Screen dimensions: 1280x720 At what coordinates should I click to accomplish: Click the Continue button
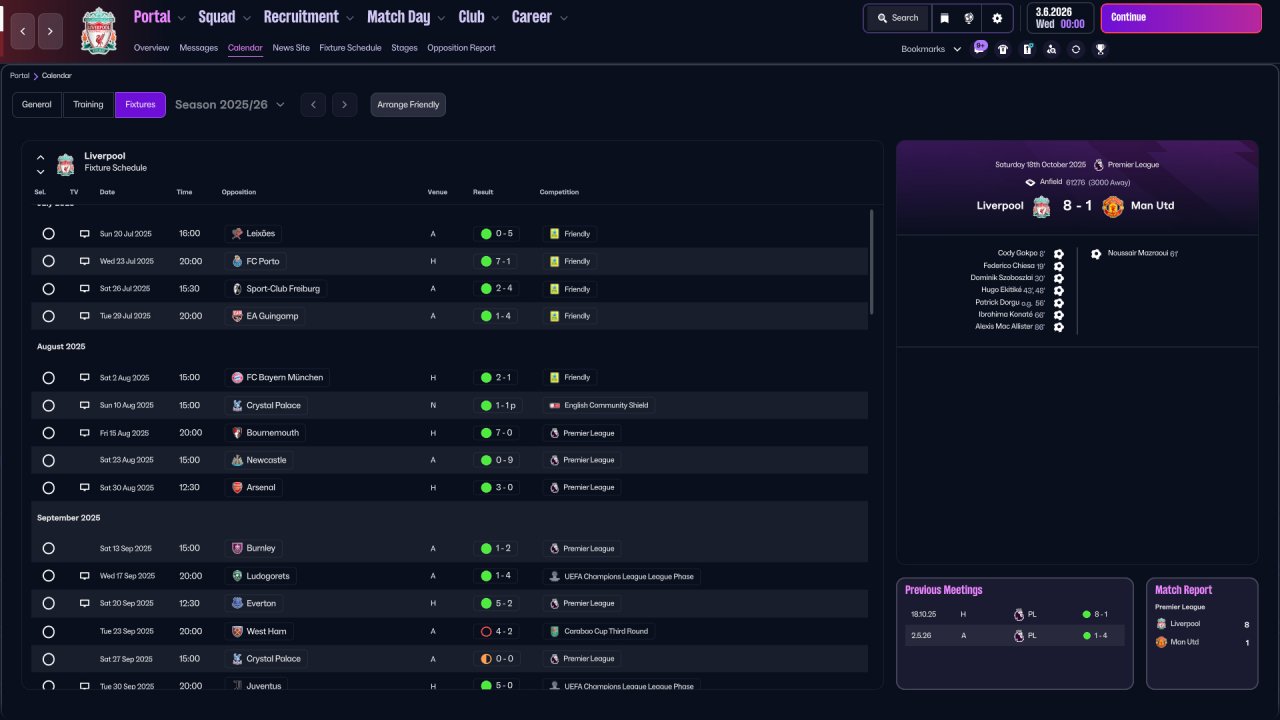[1181, 18]
